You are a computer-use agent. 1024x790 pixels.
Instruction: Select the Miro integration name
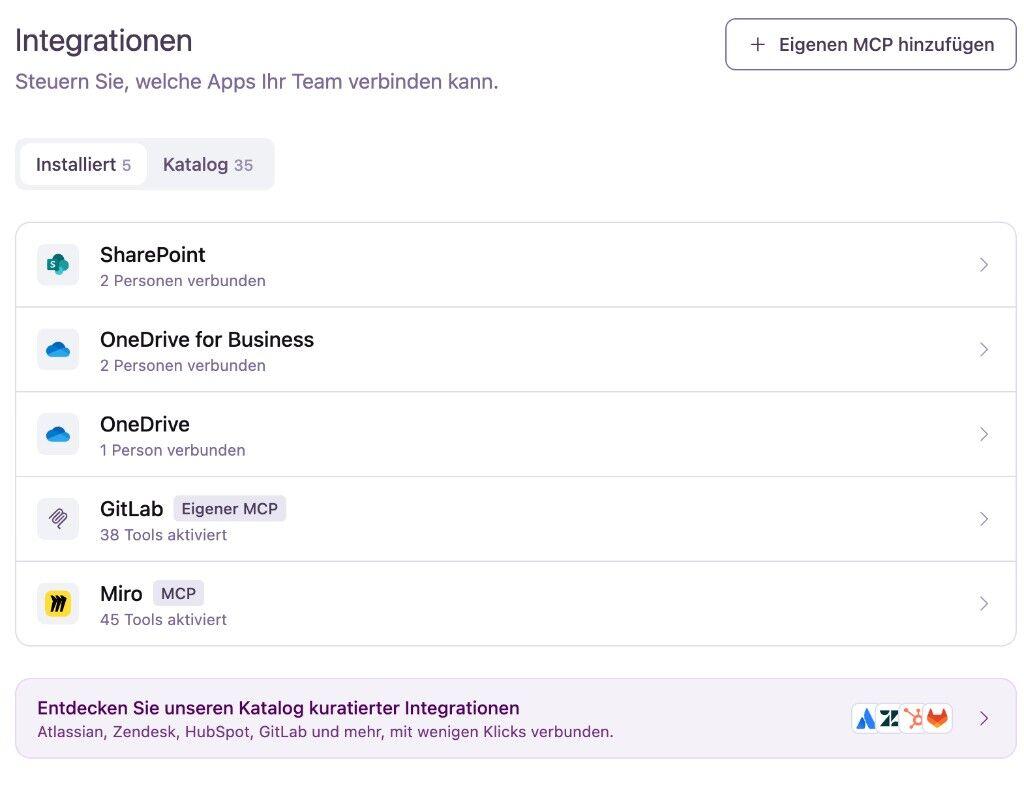coord(121,593)
